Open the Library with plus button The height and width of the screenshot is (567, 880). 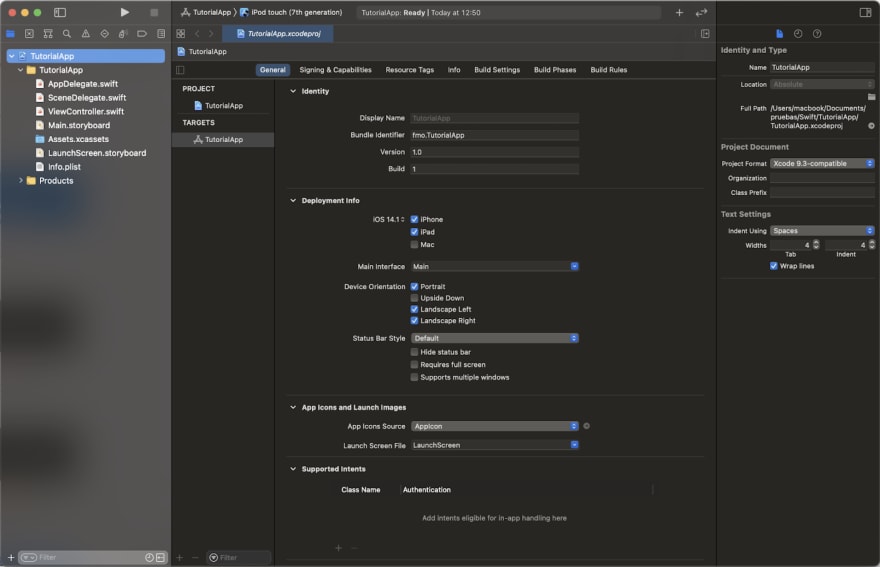point(679,12)
